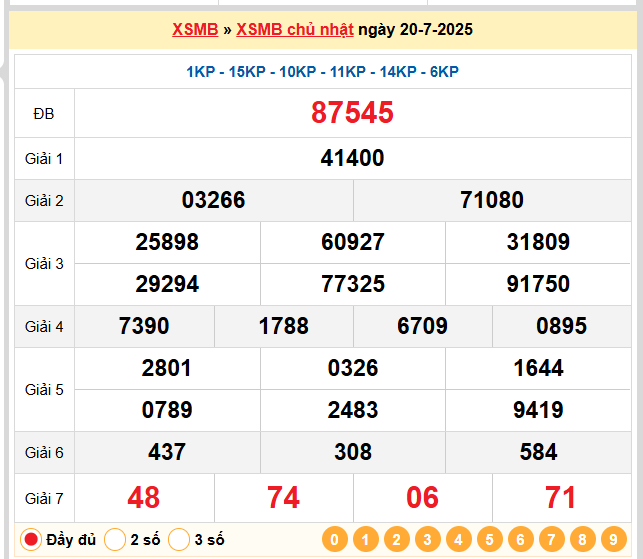Click the digit 6 filter circle
The height and width of the screenshot is (559, 643).
click(x=521, y=539)
